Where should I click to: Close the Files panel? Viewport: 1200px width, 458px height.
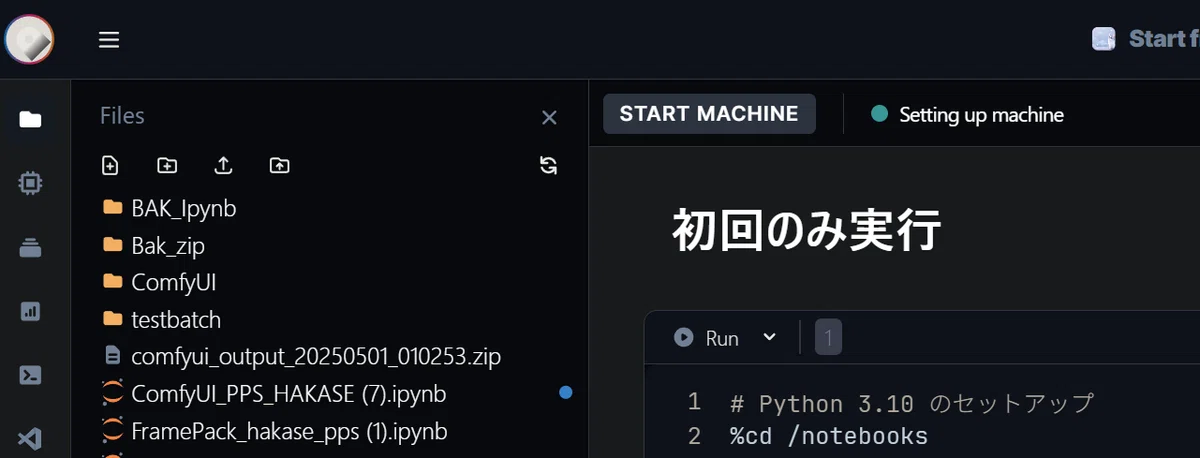(549, 118)
